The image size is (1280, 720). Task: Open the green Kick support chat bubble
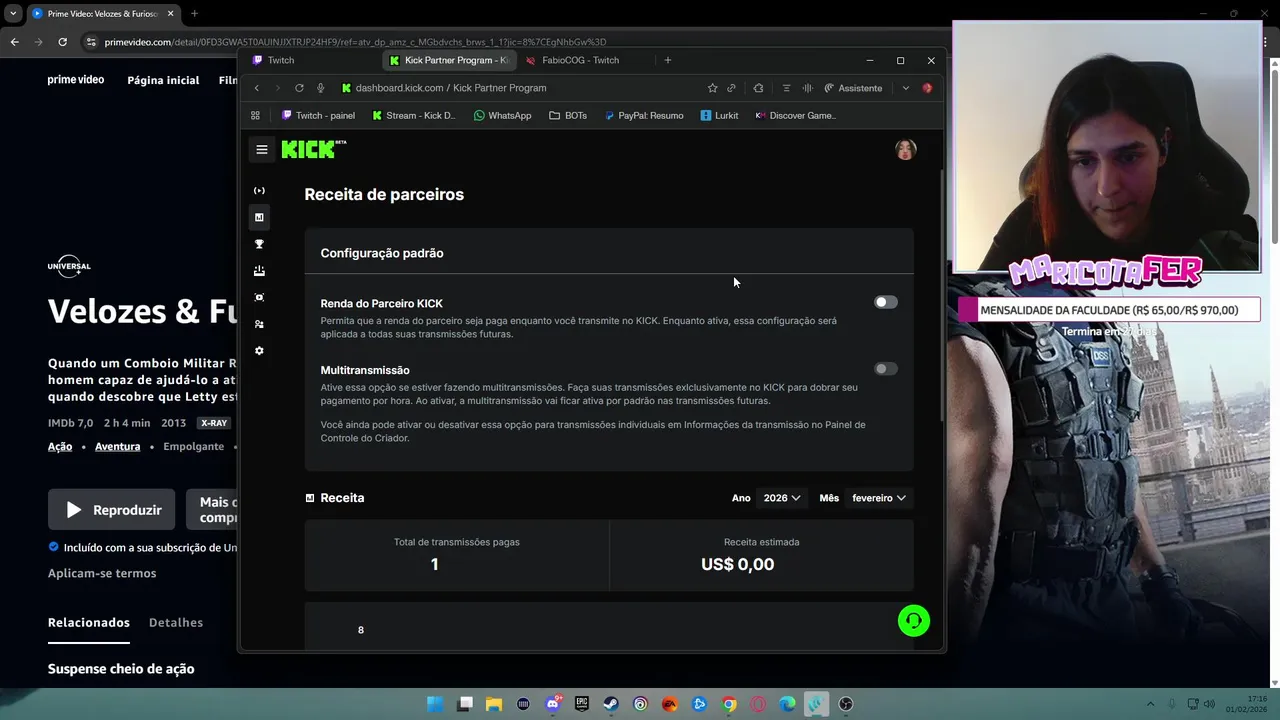pyautogui.click(x=914, y=621)
